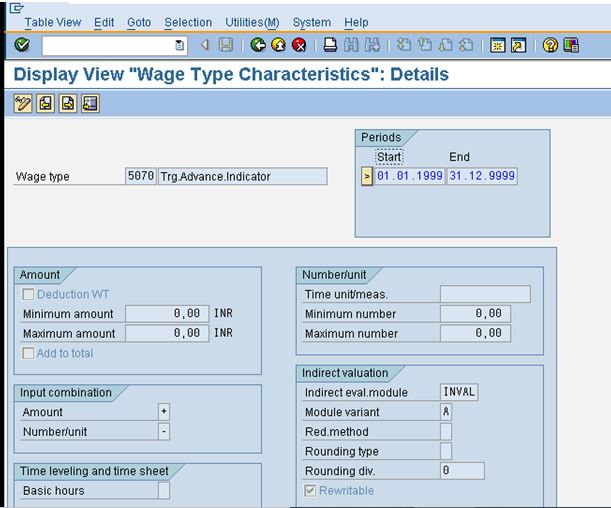Open the command field history dropdown
611x508 pixels.
tap(179, 46)
